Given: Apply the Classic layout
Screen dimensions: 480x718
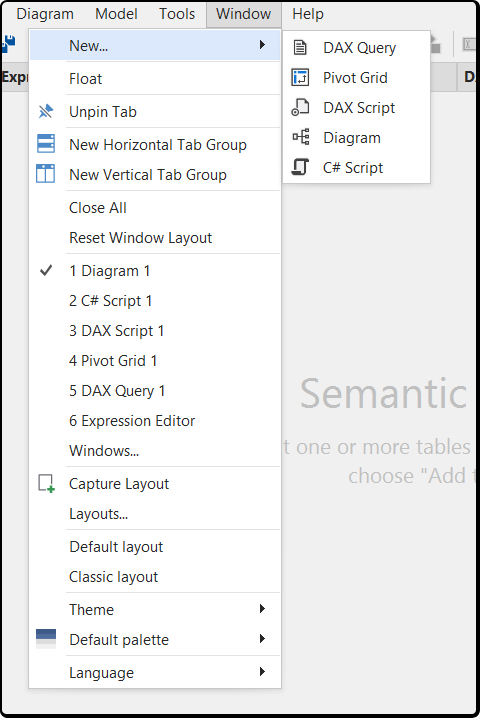Looking at the screenshot, I should [x=155, y=577].
